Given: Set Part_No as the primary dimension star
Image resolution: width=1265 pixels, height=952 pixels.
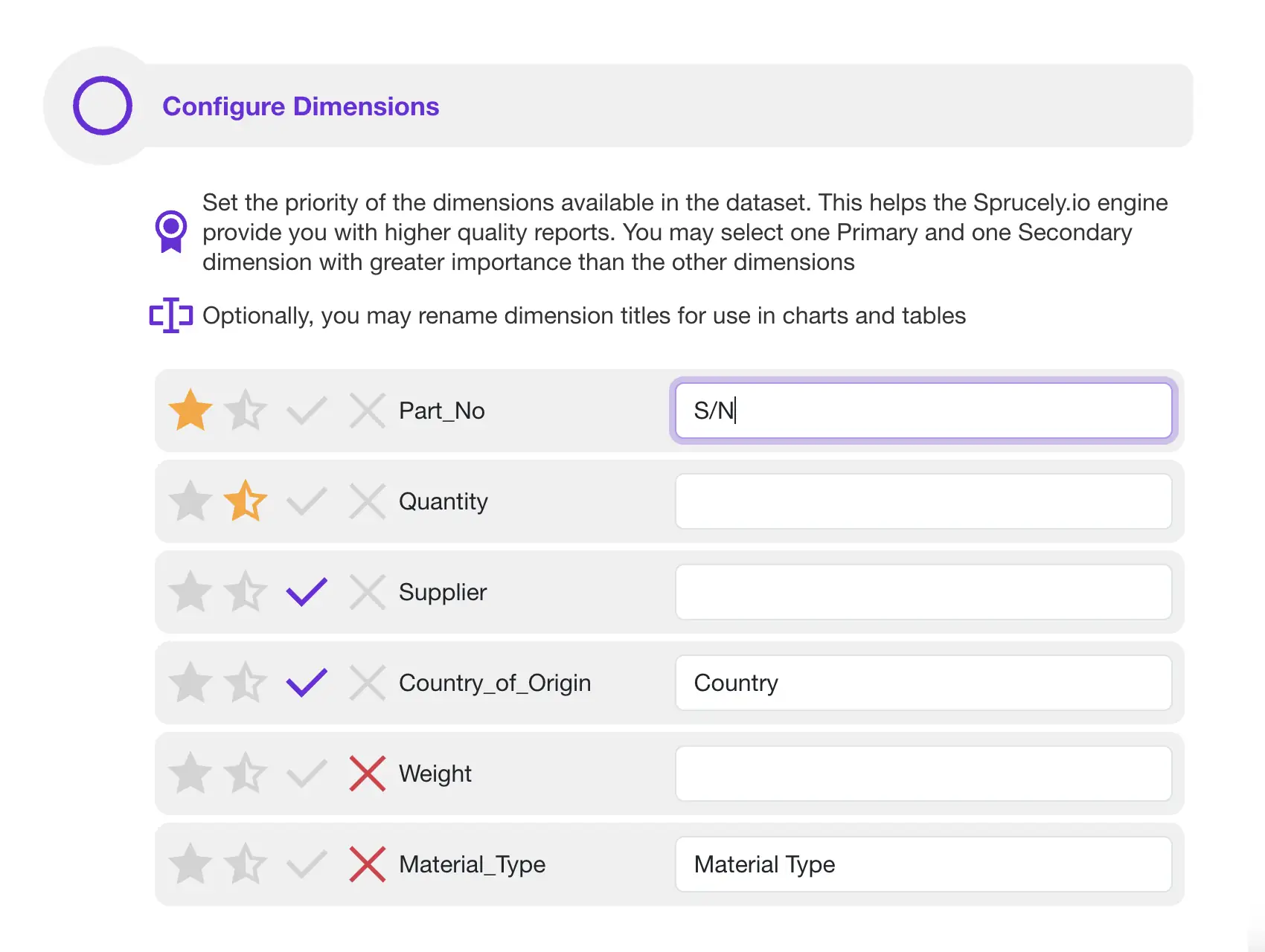Looking at the screenshot, I should [190, 410].
